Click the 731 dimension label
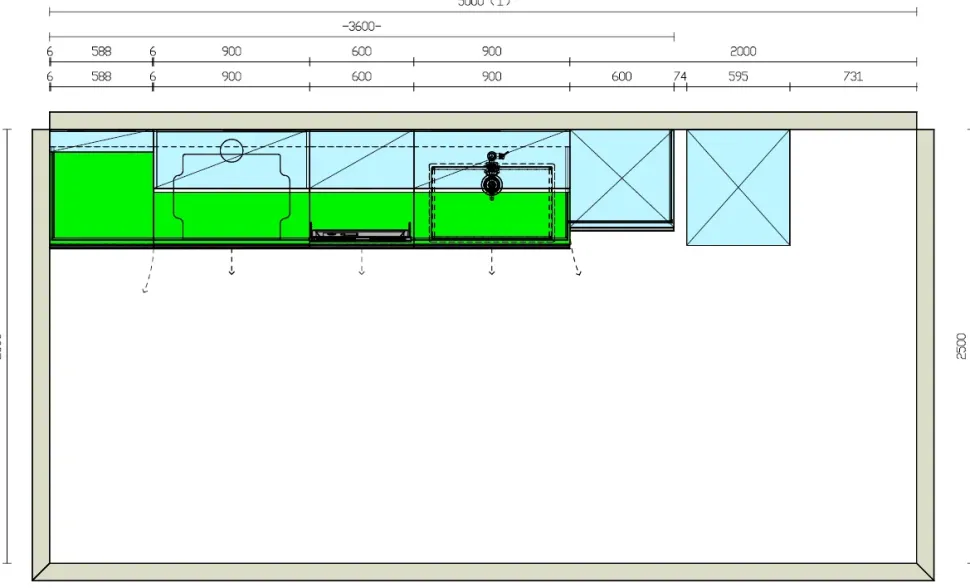 click(853, 76)
